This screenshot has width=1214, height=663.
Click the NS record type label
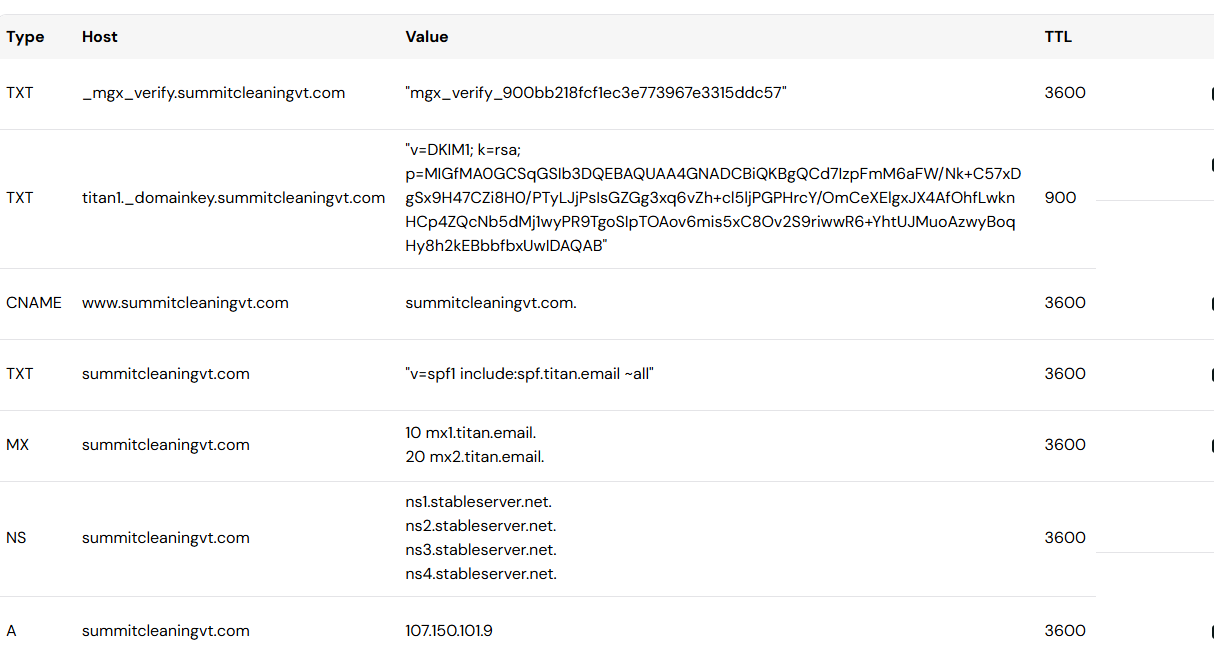click(16, 538)
